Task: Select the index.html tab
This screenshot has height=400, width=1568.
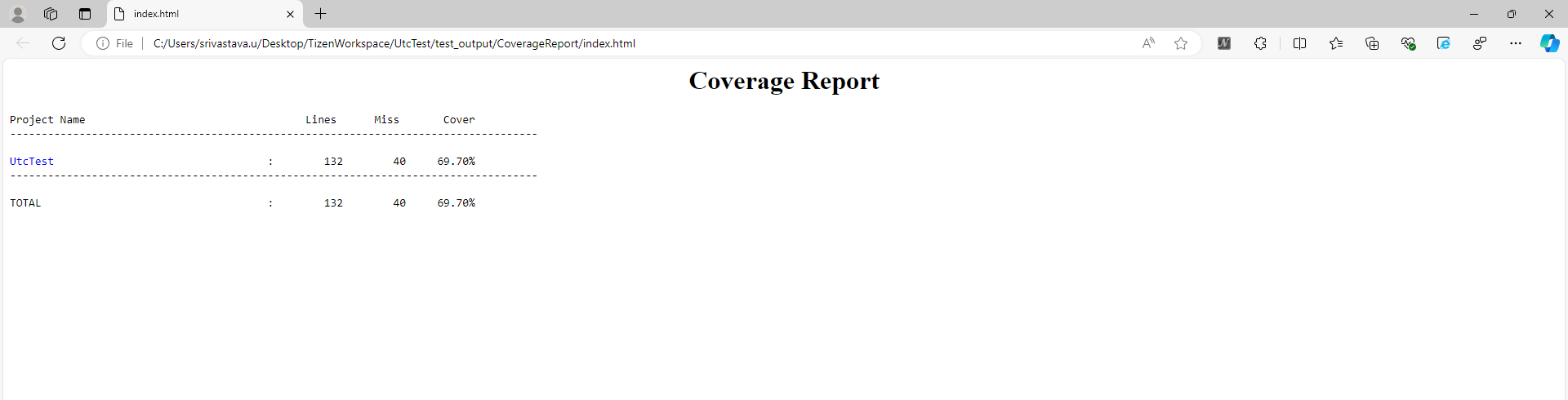Action: tap(196, 14)
